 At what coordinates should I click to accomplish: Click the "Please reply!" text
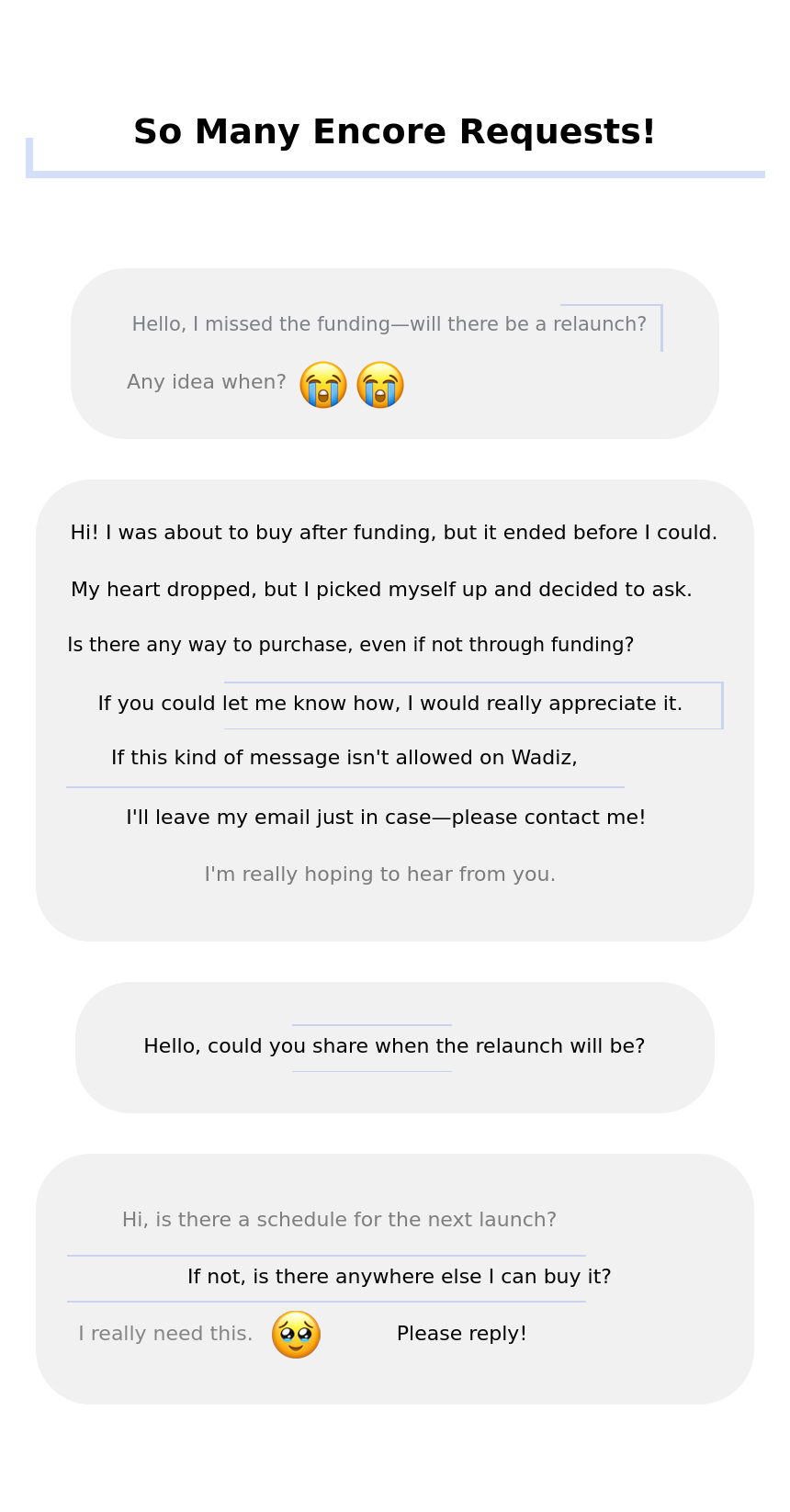pos(462,1334)
